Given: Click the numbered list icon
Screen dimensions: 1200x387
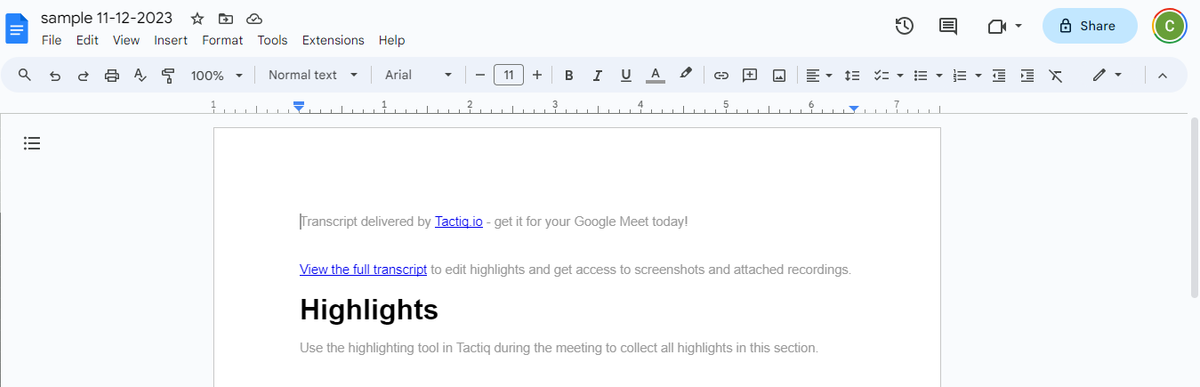Looking at the screenshot, I should 960,75.
